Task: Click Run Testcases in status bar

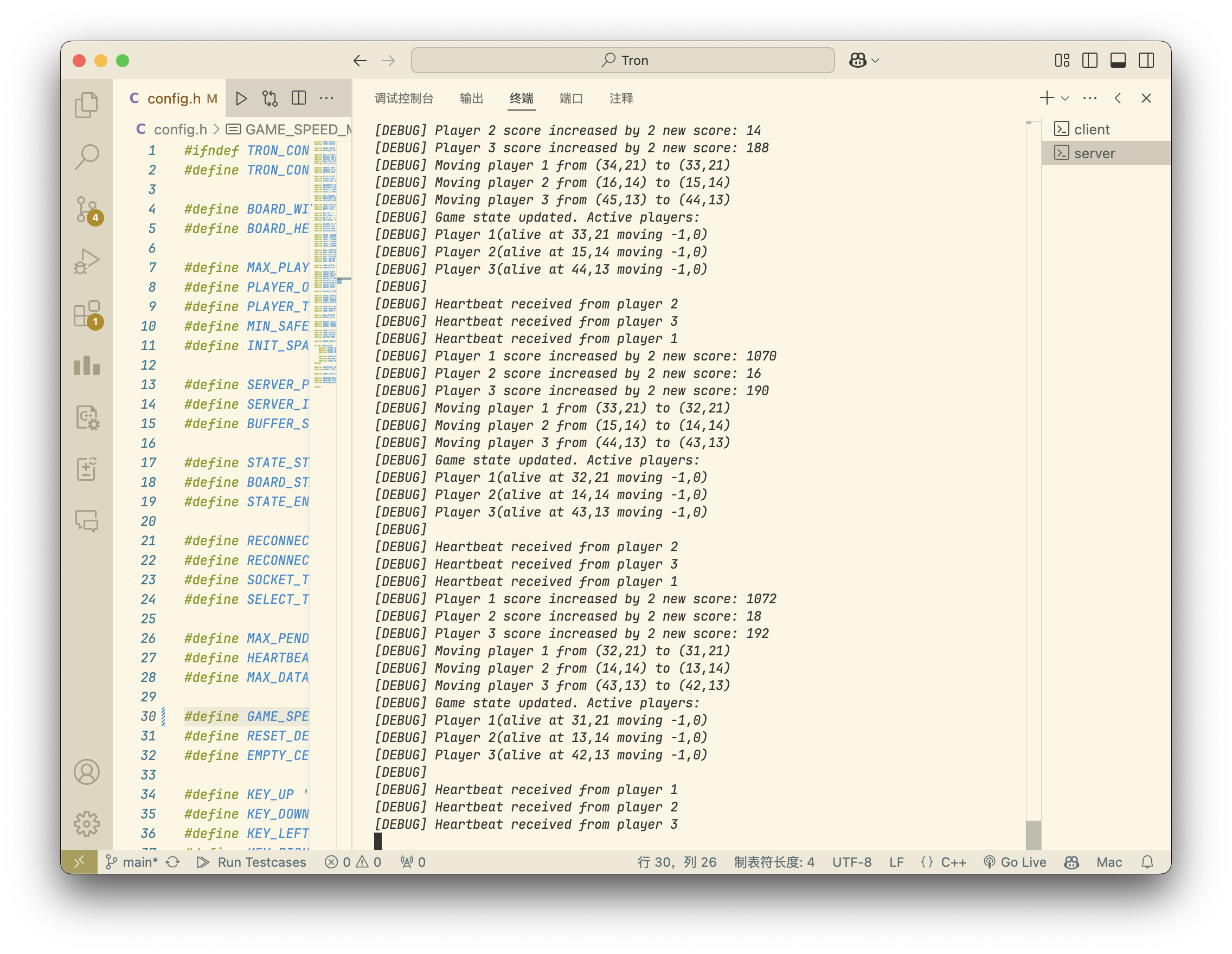Action: (252, 862)
